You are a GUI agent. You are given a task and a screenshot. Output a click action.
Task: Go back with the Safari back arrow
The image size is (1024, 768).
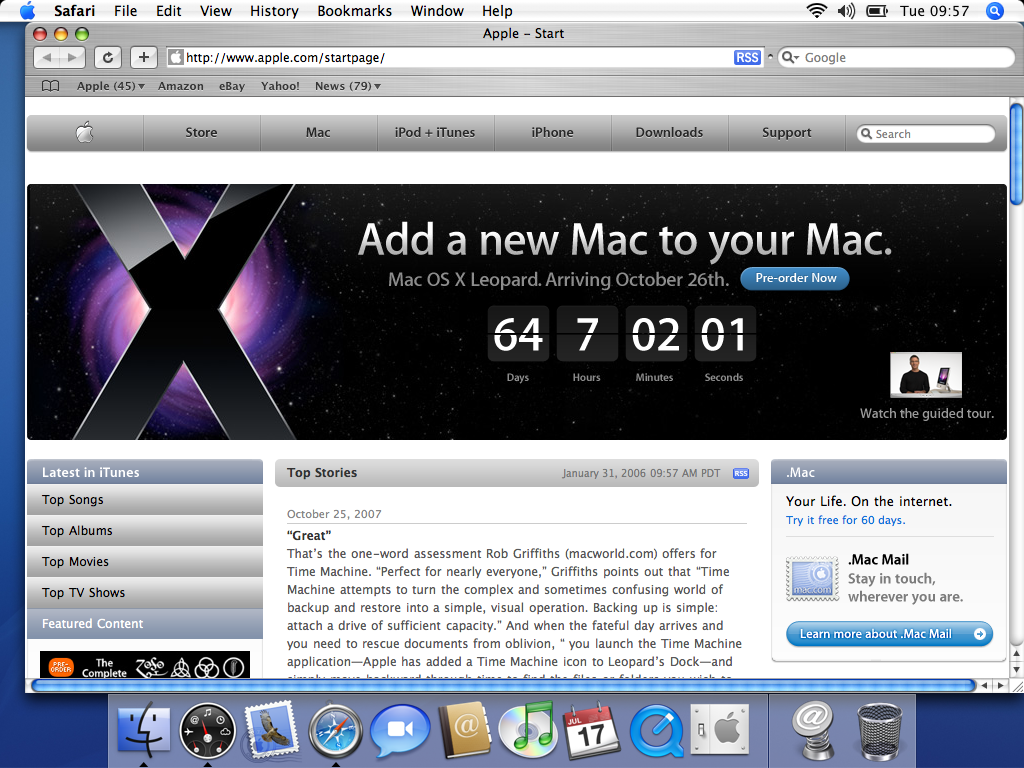point(46,57)
